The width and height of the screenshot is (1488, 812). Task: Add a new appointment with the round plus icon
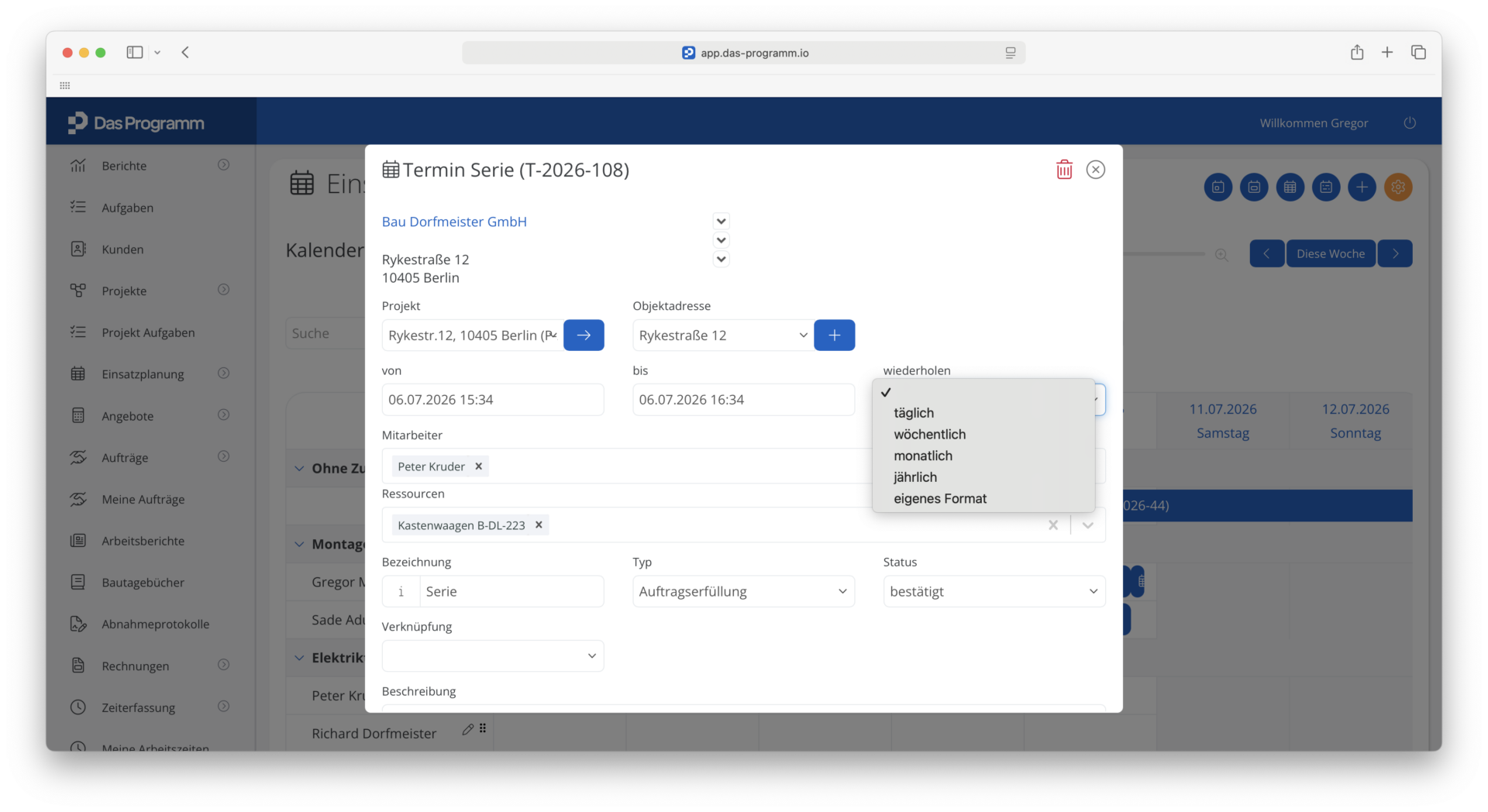pyautogui.click(x=1362, y=188)
